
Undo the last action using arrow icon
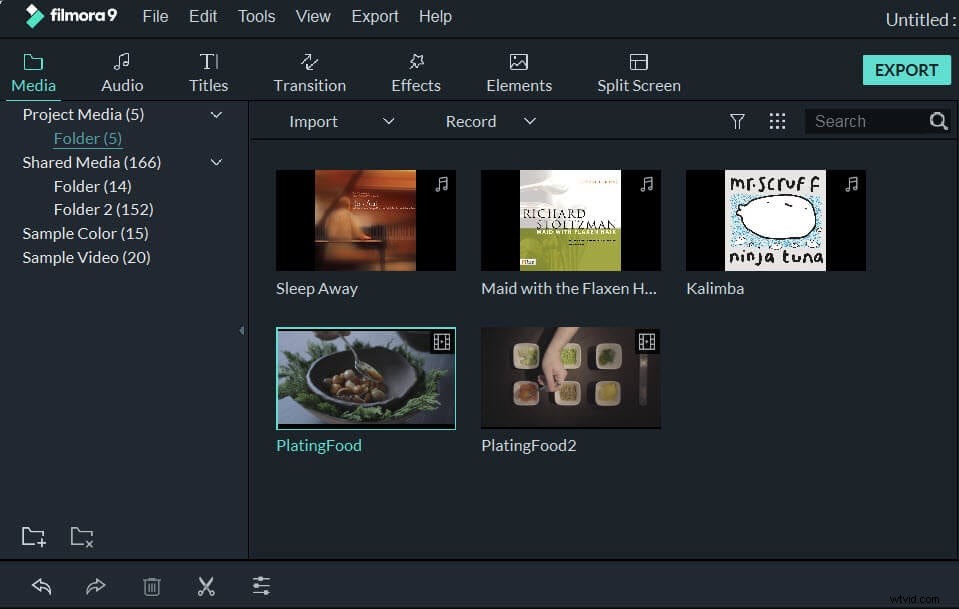coord(41,586)
